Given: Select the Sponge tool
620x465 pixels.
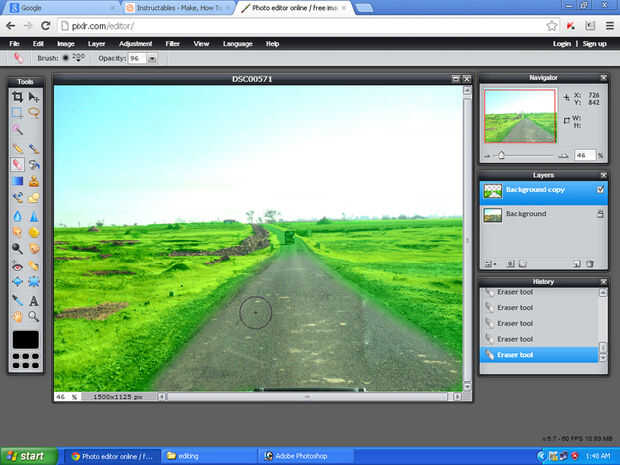Looking at the screenshot, I should pyautogui.click(x=34, y=232).
